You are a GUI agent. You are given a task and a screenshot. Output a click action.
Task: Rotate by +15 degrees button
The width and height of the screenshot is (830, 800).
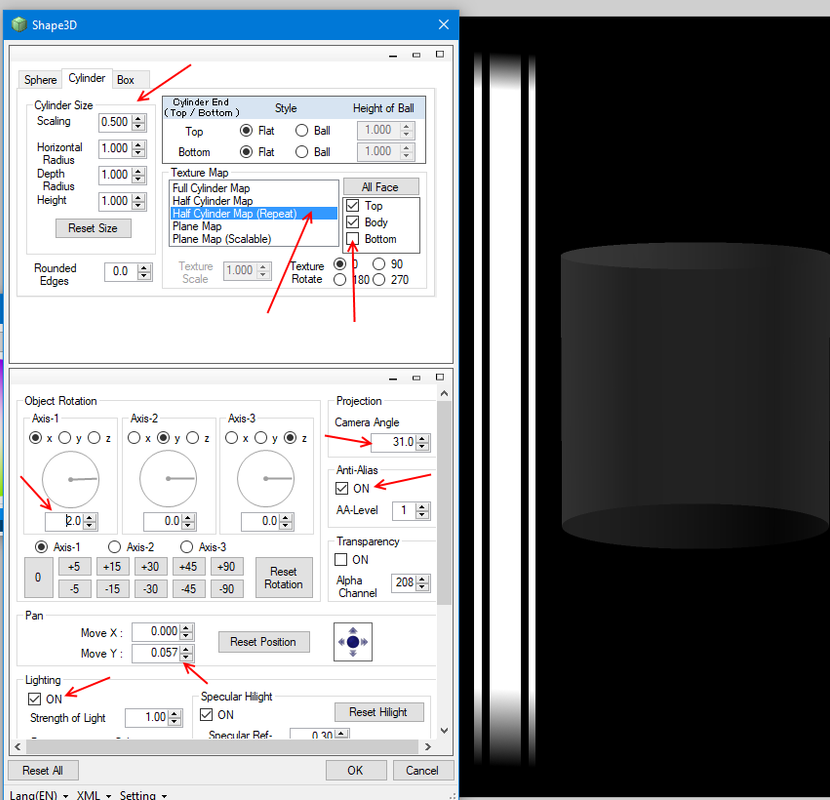pos(112,567)
